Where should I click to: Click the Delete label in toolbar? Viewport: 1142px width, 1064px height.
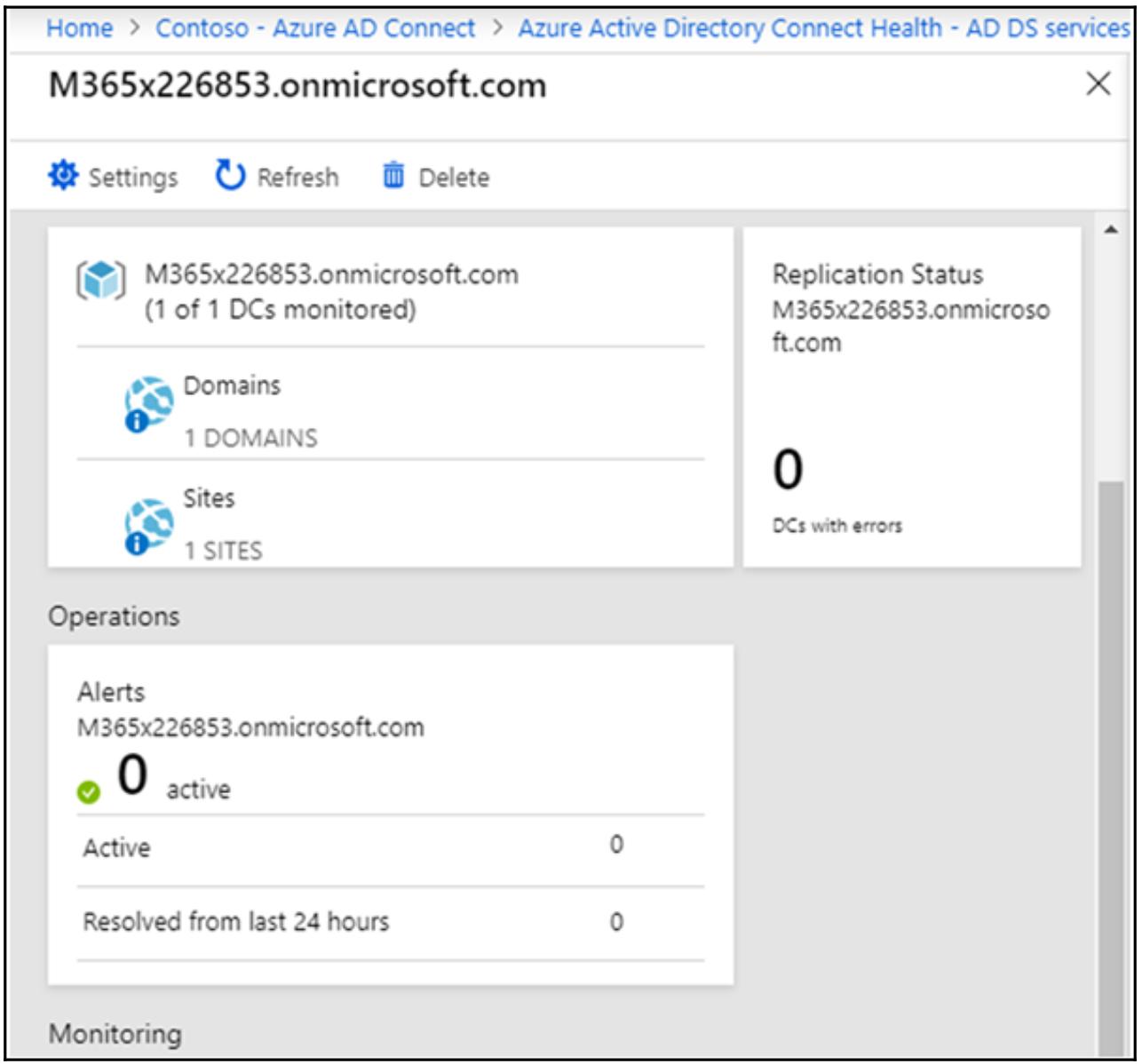pos(454,178)
